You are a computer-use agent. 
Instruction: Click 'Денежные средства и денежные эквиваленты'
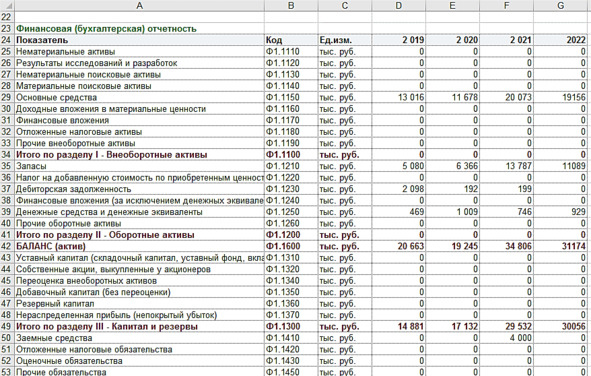(x=139, y=212)
